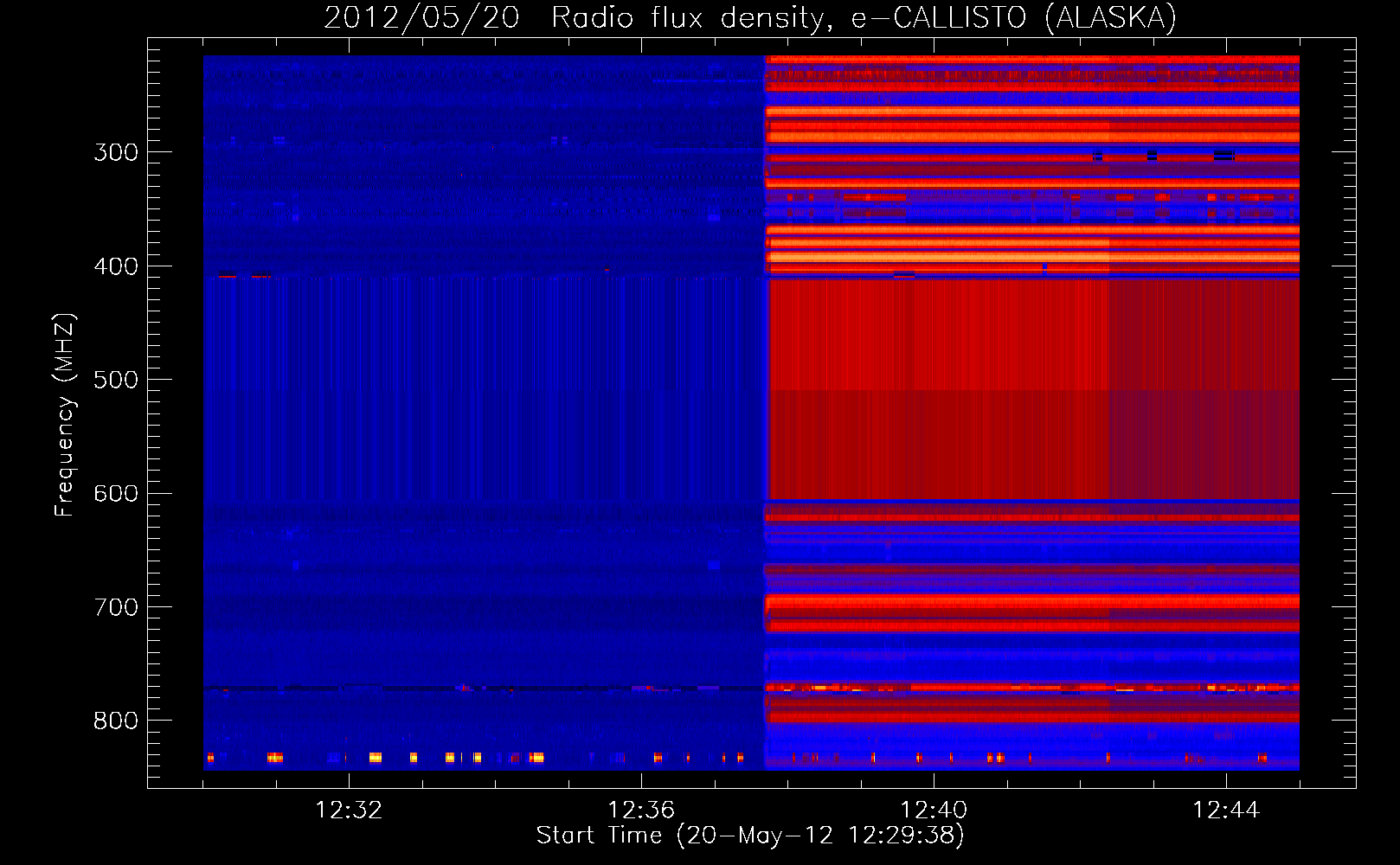Click the 'Start Time (20-May-12 12:29:38)' label
The image size is (1400, 865).
750,836
